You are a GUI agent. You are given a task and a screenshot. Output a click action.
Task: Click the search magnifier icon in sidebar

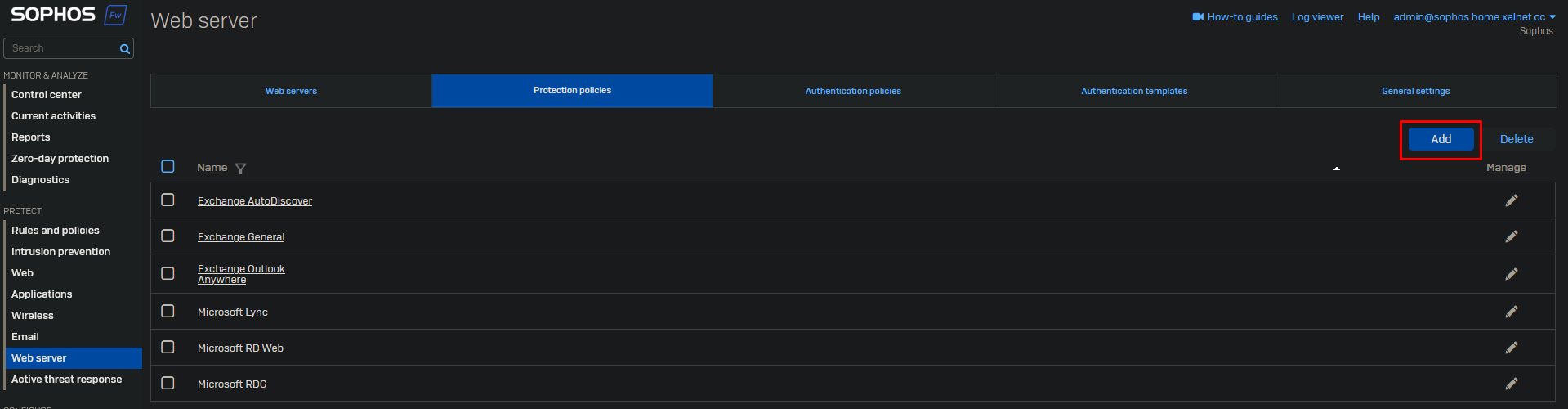click(x=125, y=49)
